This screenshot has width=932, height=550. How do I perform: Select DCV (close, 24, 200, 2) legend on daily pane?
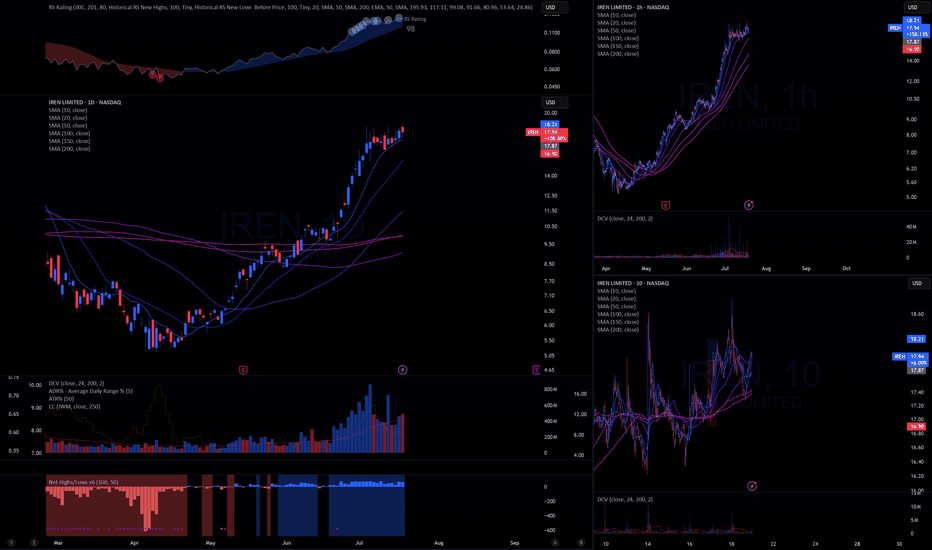pyautogui.click(x=76, y=384)
